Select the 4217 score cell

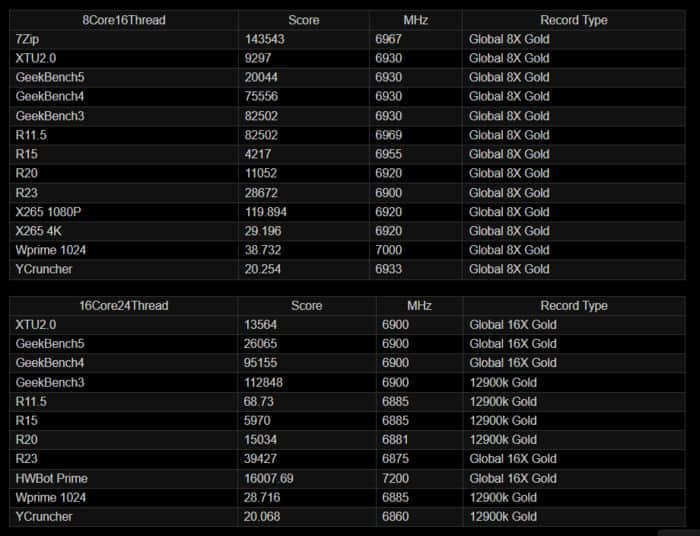coord(258,154)
